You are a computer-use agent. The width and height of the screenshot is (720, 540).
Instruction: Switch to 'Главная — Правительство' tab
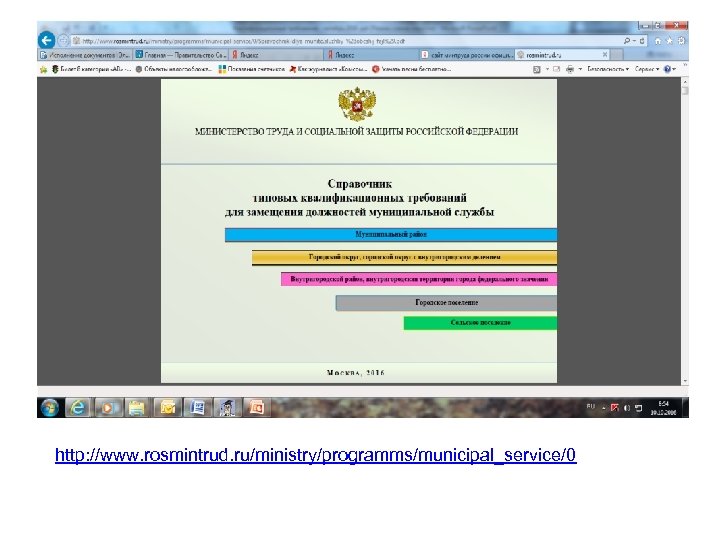tap(180, 55)
